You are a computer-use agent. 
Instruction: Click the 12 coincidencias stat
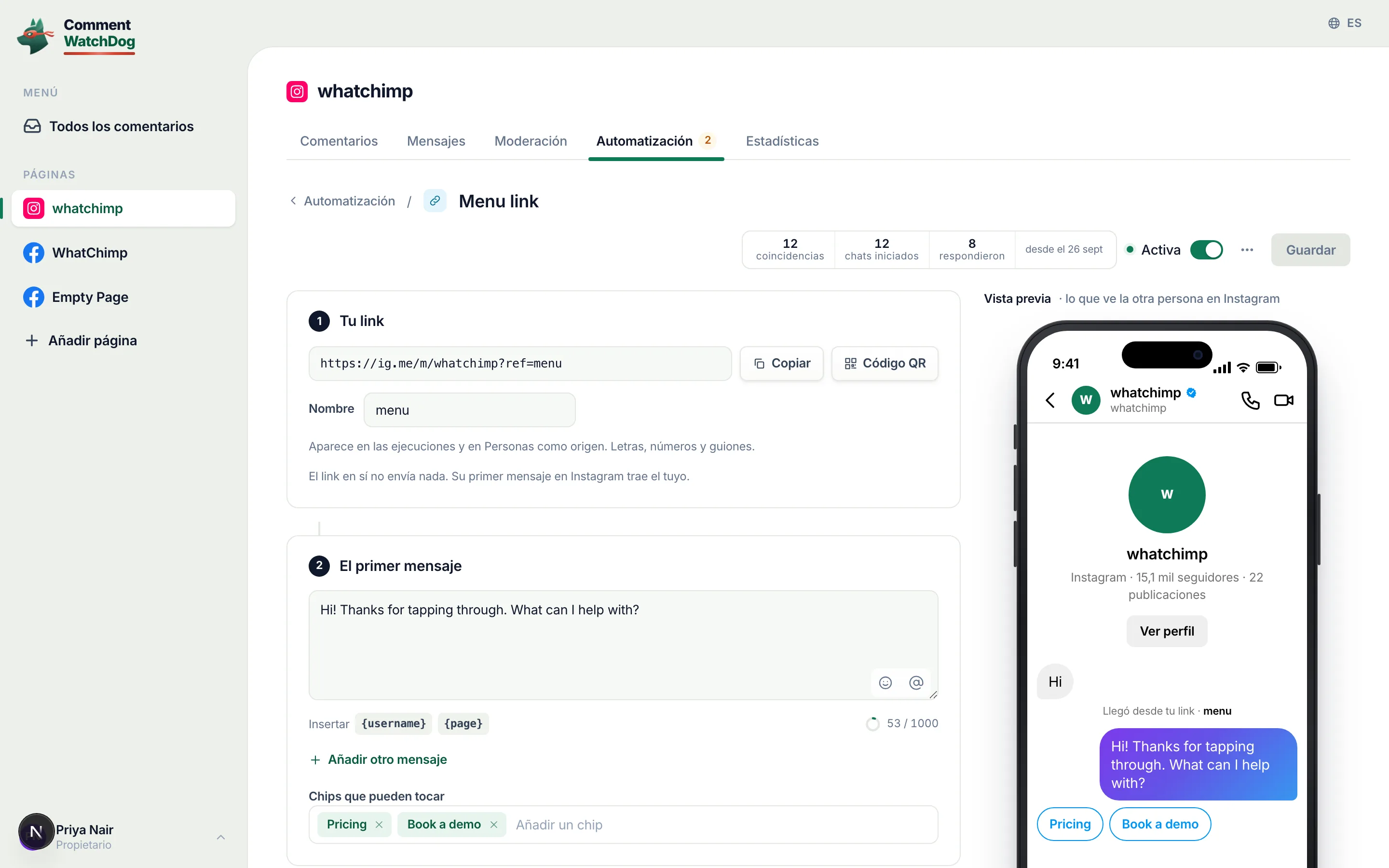[x=790, y=249]
